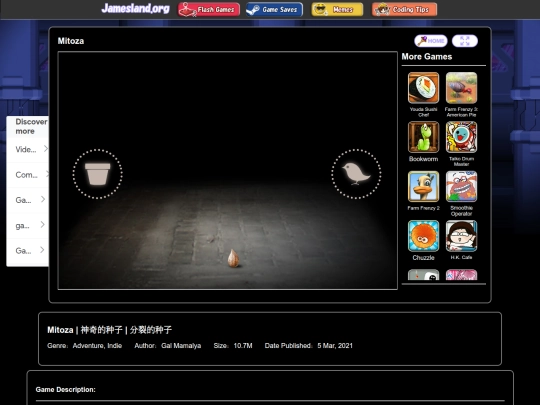Viewport: 540px width, 405px height.
Task: Click the 'More Games' heading
Action: click(x=427, y=56)
